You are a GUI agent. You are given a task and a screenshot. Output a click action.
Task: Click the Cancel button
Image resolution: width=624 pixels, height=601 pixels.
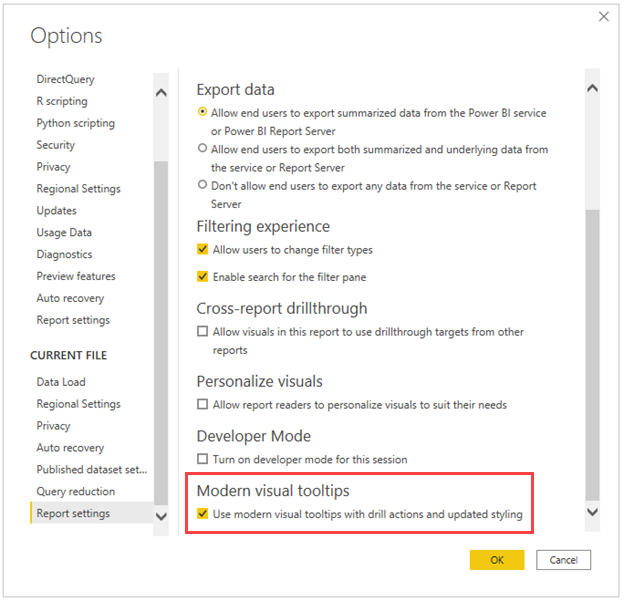tap(563, 560)
